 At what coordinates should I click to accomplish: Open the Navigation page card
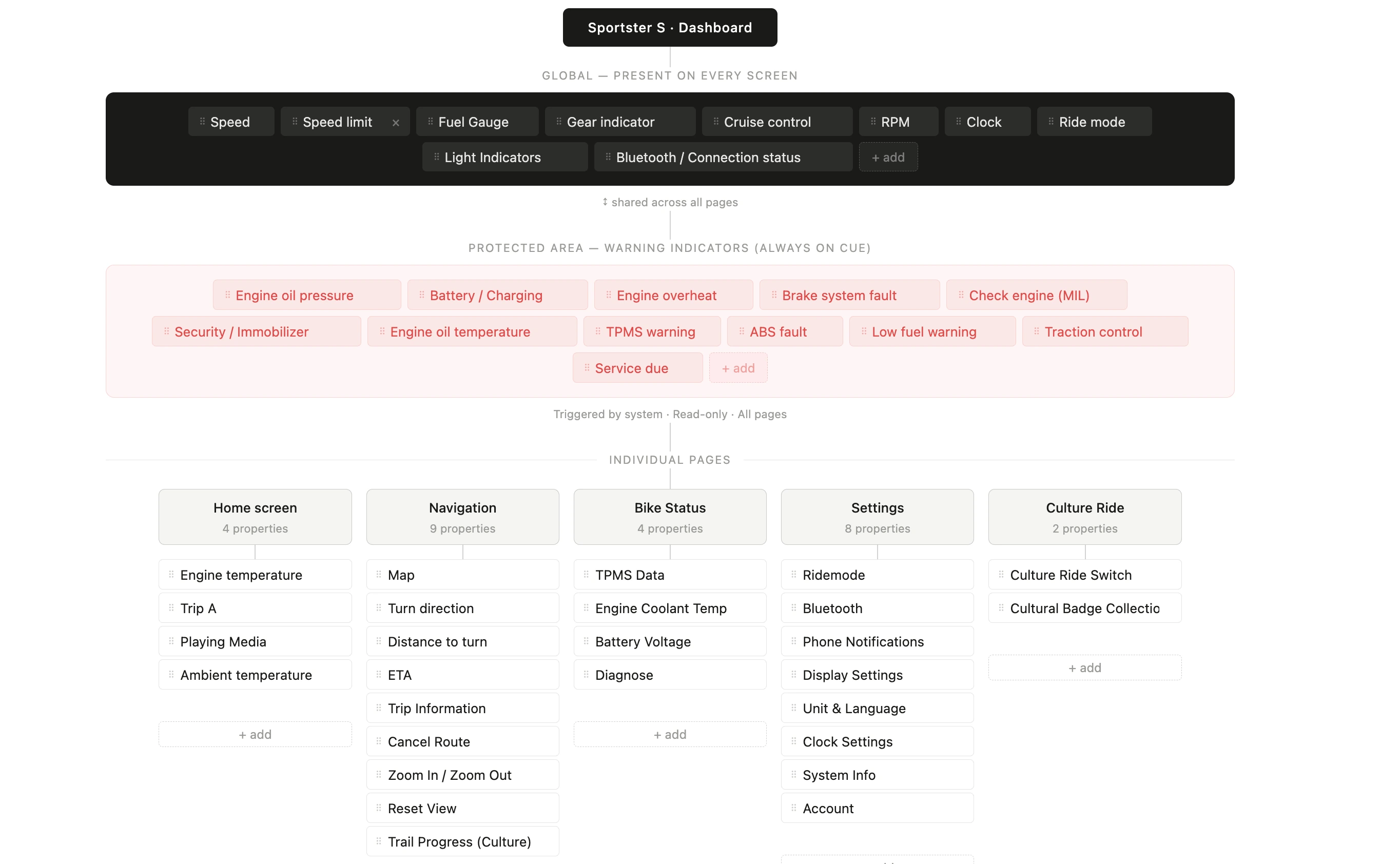462,517
